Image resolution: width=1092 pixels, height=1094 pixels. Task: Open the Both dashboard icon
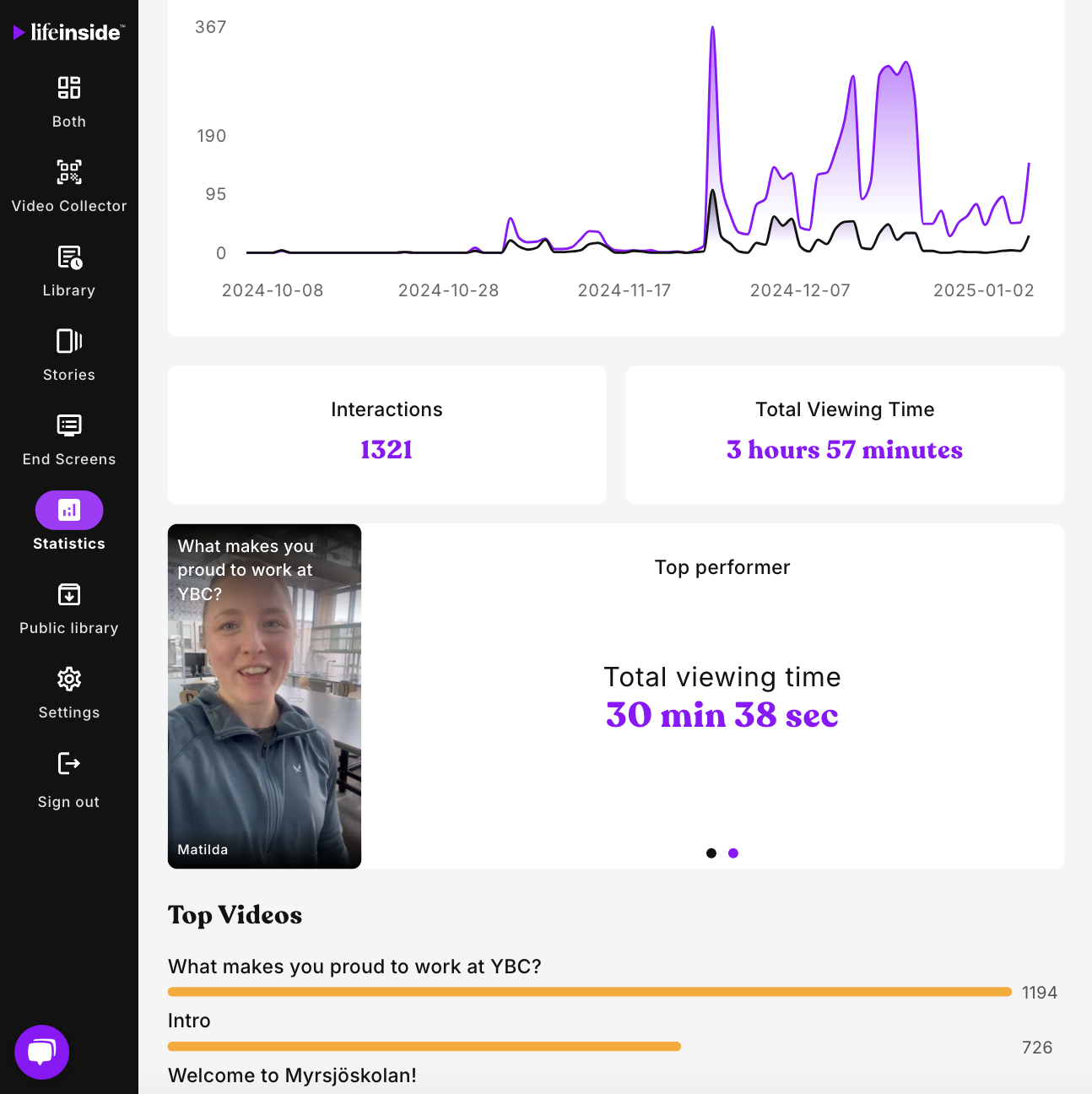coord(69,88)
